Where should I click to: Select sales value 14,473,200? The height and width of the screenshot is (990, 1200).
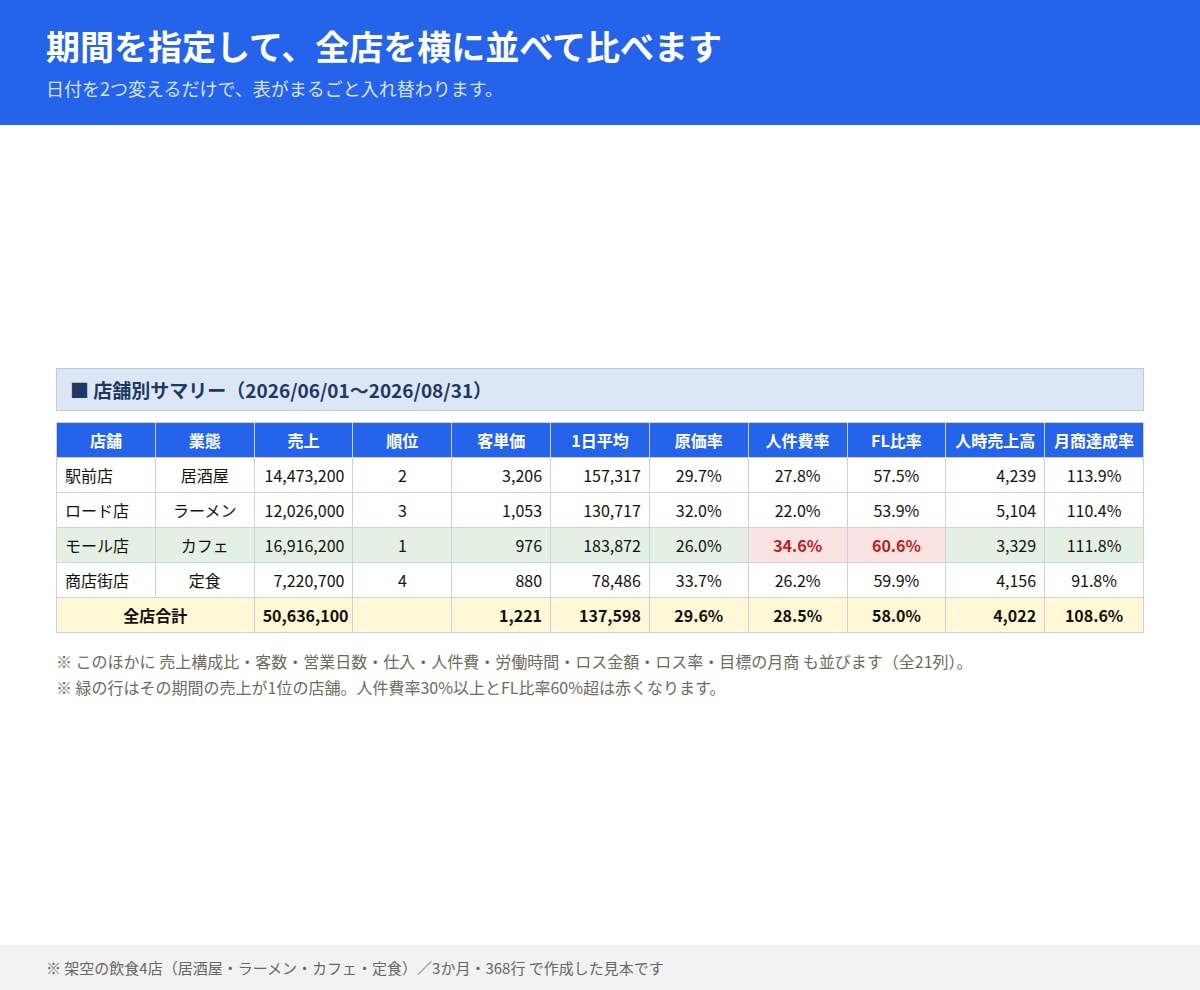304,476
